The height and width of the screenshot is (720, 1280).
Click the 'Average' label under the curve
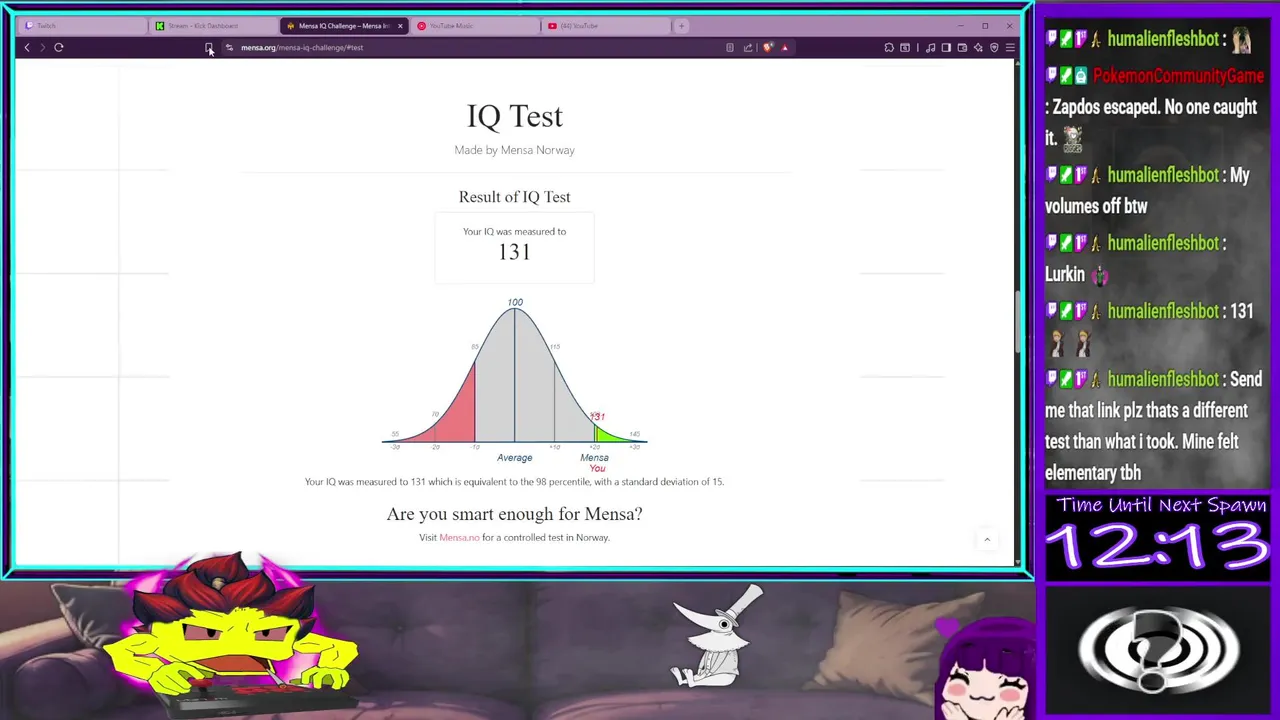pos(515,458)
